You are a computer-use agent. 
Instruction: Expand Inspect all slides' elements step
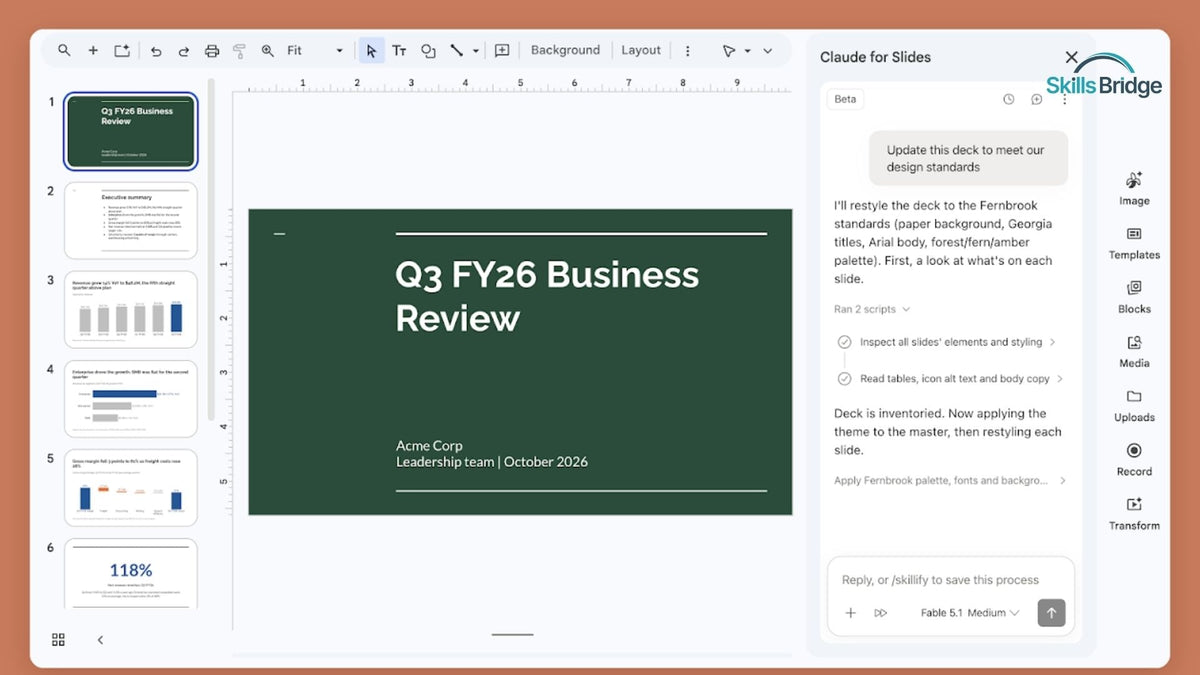click(948, 342)
